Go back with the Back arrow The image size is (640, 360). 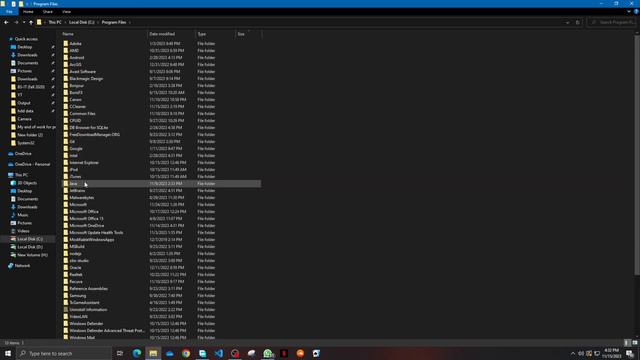(6, 22)
